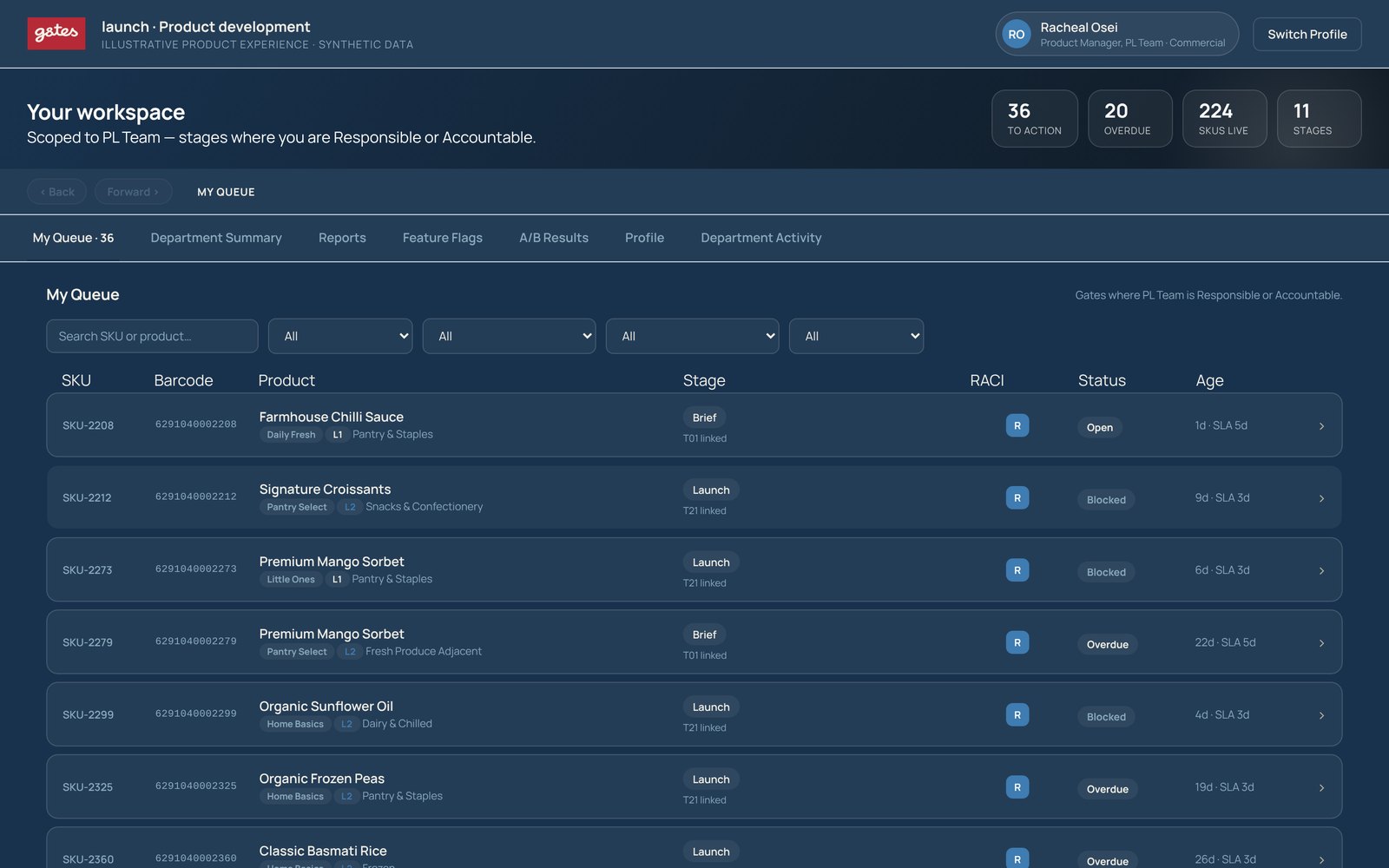Click the Overdue status for SKU-2325
The image size is (1389, 868).
1108,789
